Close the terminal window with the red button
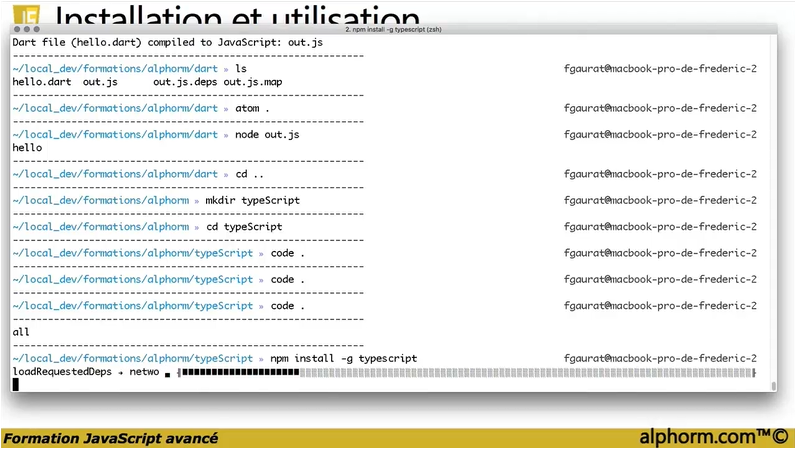 coord(17,30)
